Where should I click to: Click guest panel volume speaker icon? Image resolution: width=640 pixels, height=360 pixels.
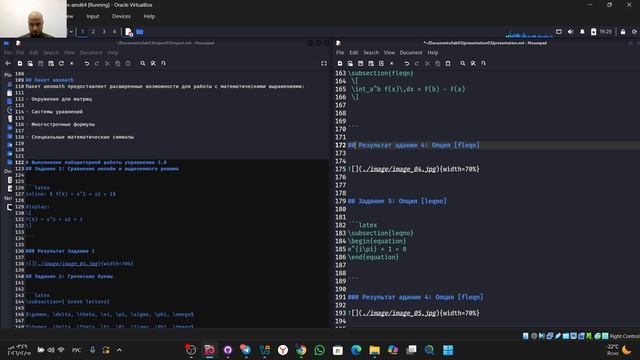coord(571,31)
